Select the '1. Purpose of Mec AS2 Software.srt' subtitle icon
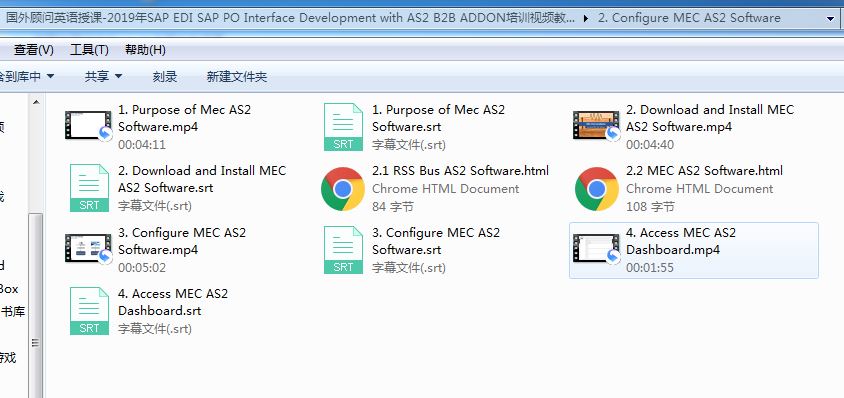The height and width of the screenshot is (398, 844). pyautogui.click(x=343, y=127)
